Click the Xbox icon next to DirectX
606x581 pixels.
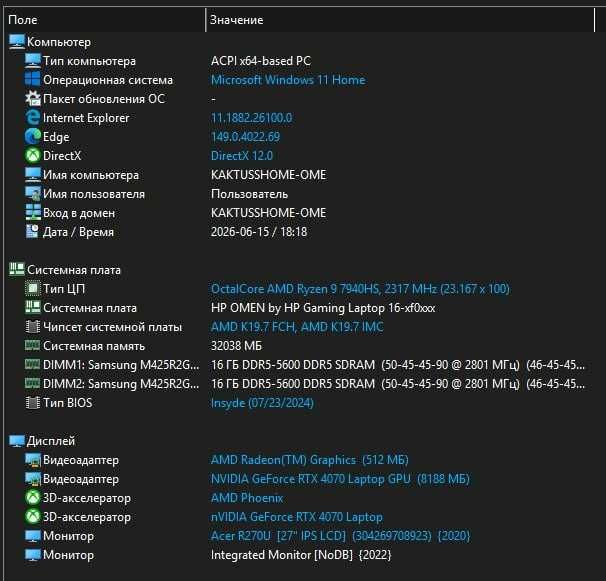point(33,155)
